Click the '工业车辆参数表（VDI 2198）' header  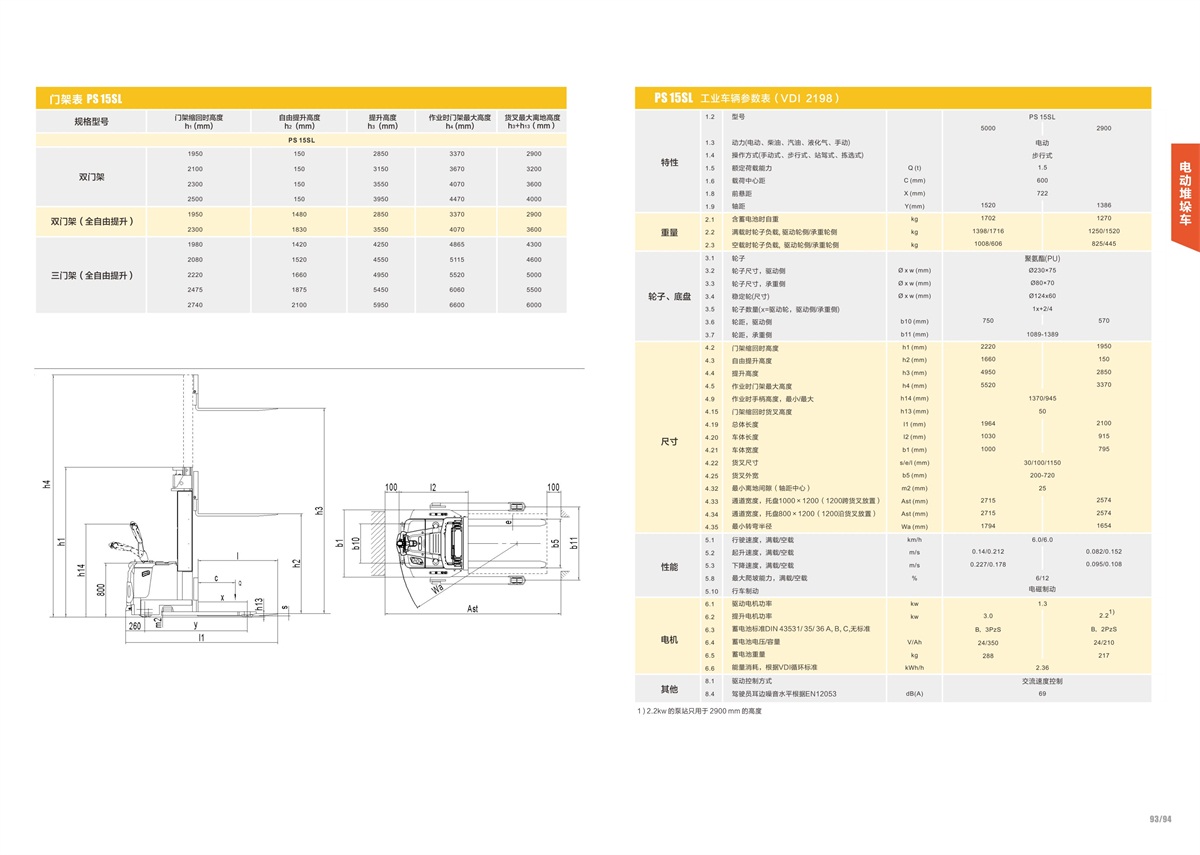coord(769,98)
